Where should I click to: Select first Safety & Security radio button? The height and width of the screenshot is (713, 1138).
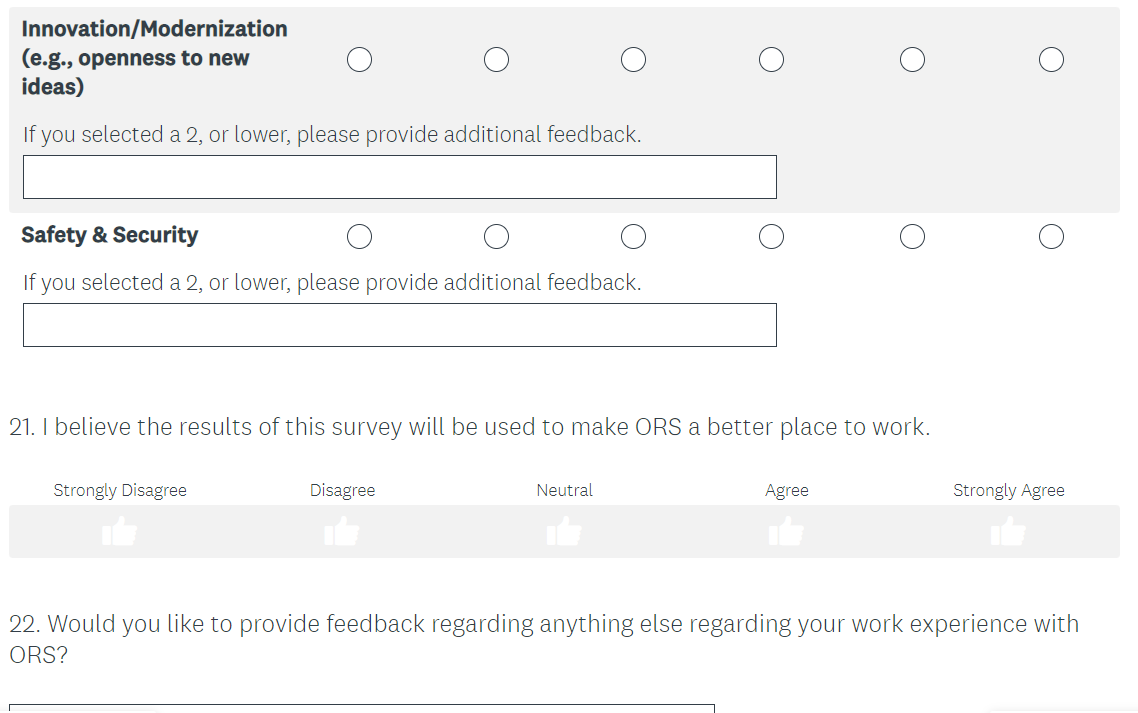[360, 237]
